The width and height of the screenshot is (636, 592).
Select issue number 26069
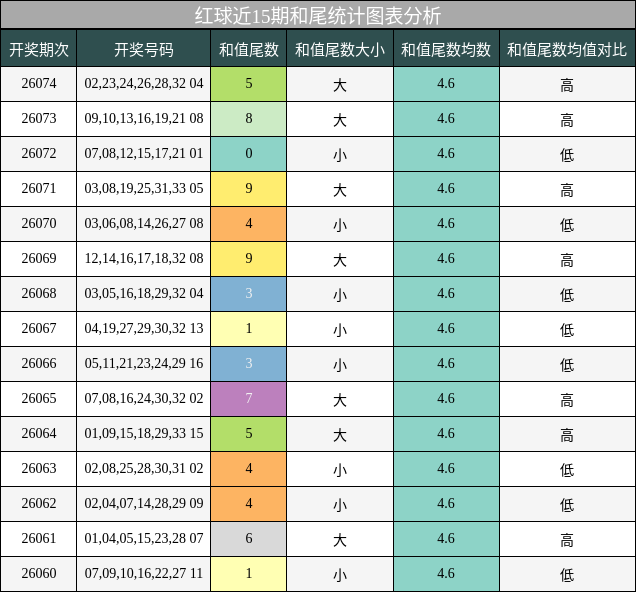pos(39,258)
